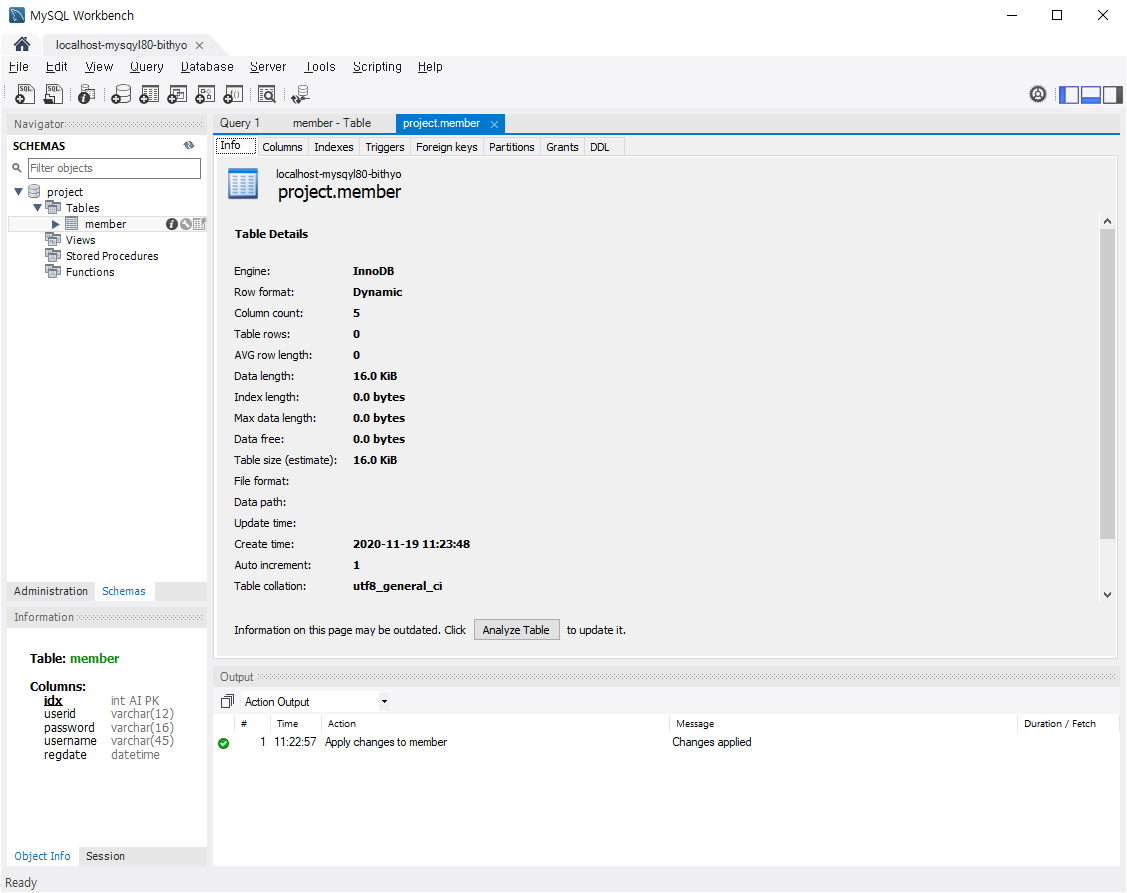Switch to the Schemas navigator tab
Image resolution: width=1127 pixels, height=893 pixels.
(124, 591)
